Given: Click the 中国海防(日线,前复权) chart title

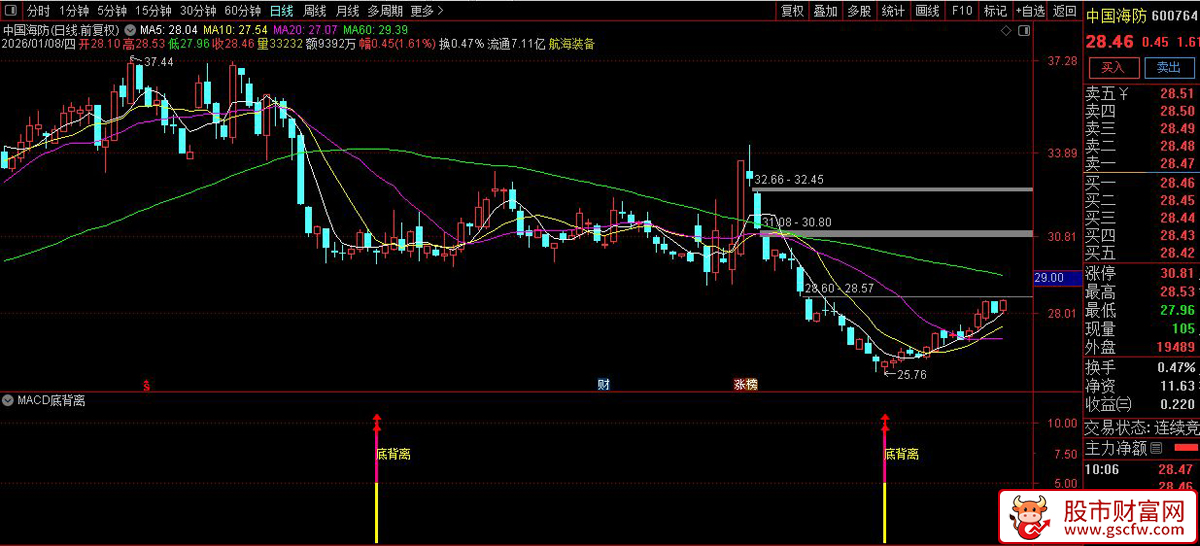Looking at the screenshot, I should [62, 30].
